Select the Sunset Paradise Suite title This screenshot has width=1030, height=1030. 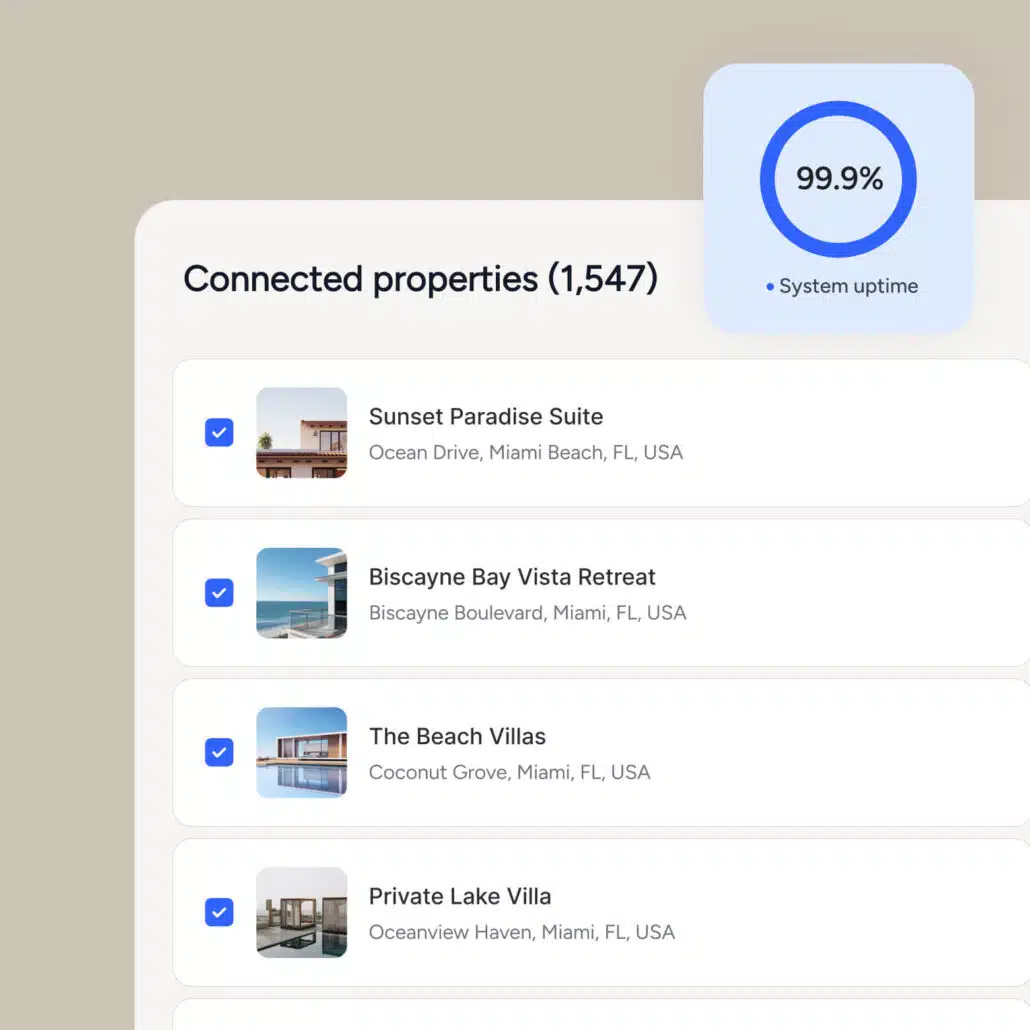[x=485, y=416]
